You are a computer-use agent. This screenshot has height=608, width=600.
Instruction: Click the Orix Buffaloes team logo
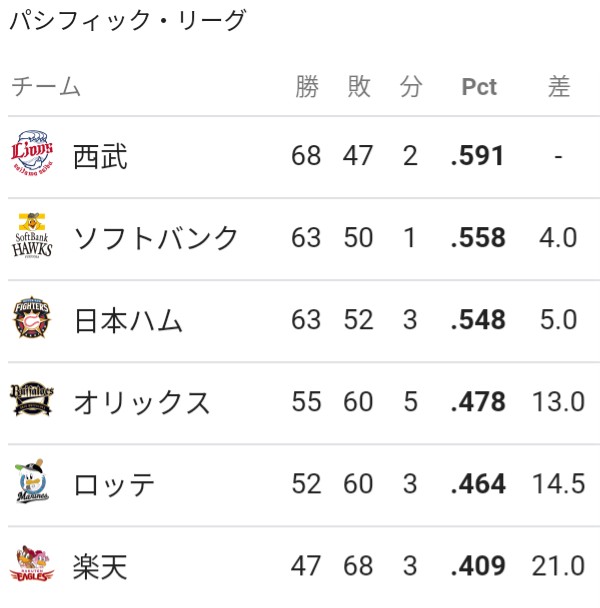(32, 398)
